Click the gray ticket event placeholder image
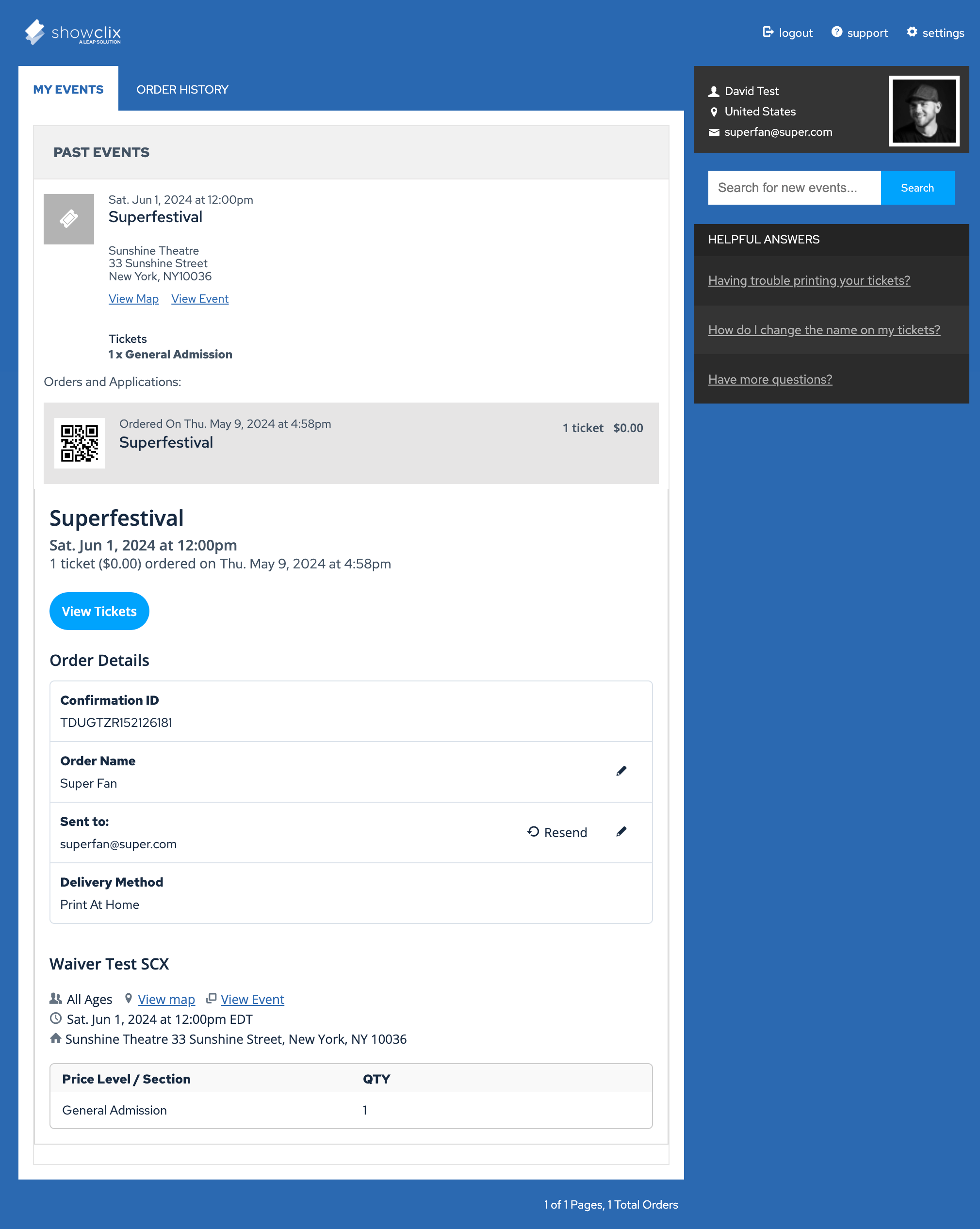 click(x=69, y=219)
